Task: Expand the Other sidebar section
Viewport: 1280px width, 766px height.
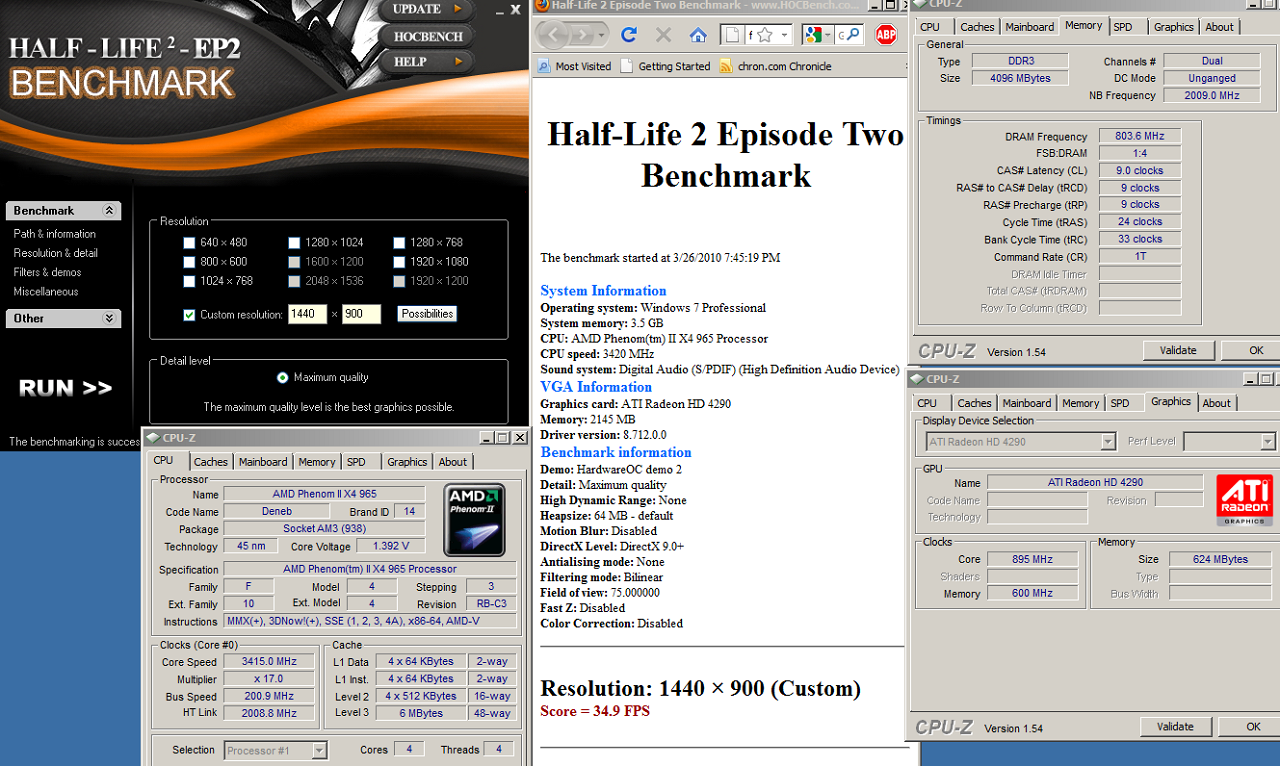Action: 109,318
